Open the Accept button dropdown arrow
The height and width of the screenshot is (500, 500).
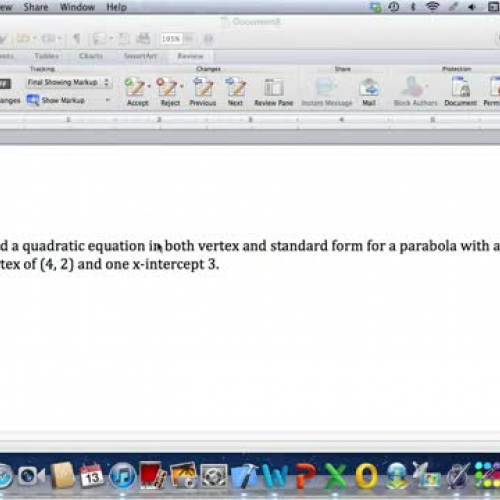(x=149, y=87)
